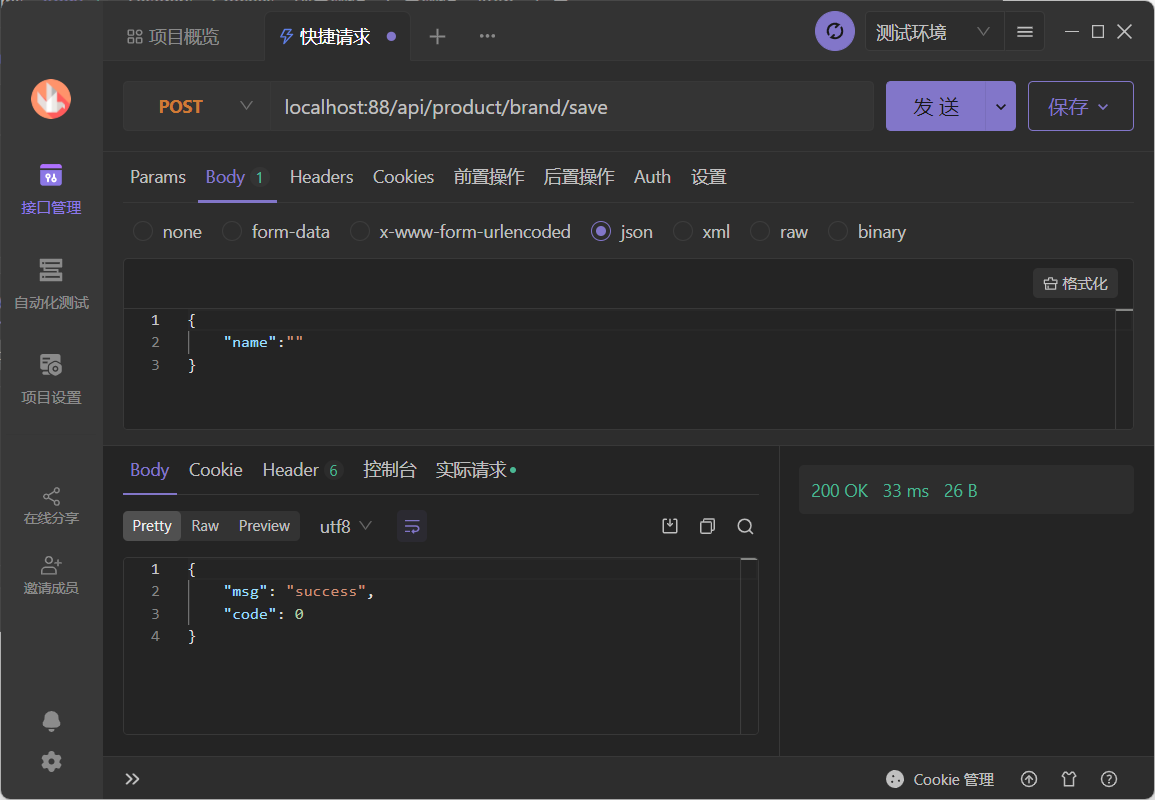Toggle word wrap in response viewer
This screenshot has height=800, width=1155.
412,526
